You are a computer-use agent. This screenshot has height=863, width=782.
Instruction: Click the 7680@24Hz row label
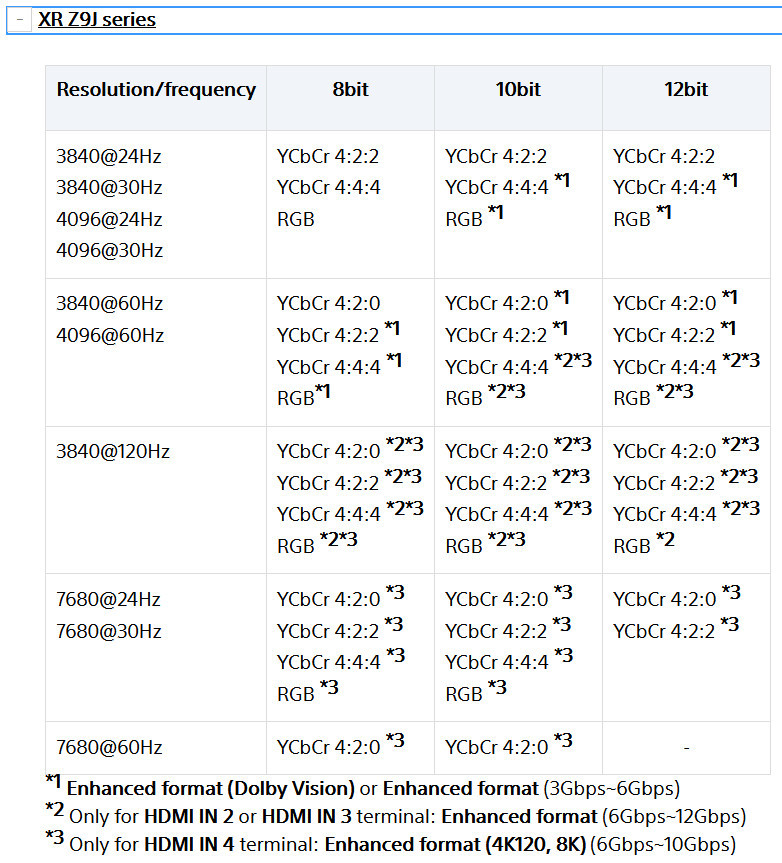(109, 600)
